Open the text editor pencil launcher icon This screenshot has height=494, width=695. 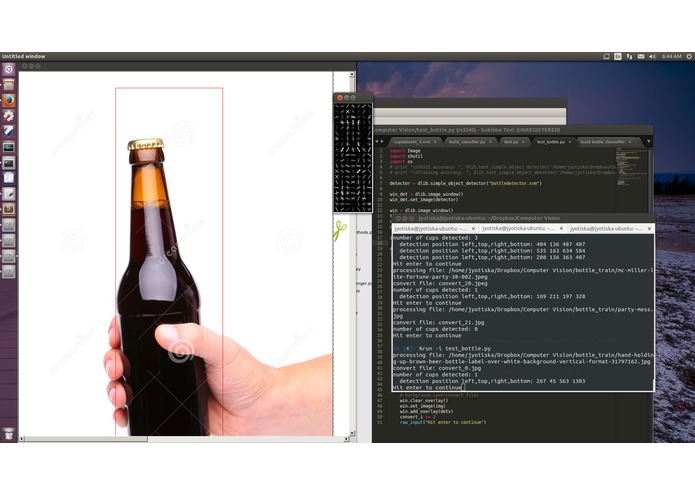(8, 194)
